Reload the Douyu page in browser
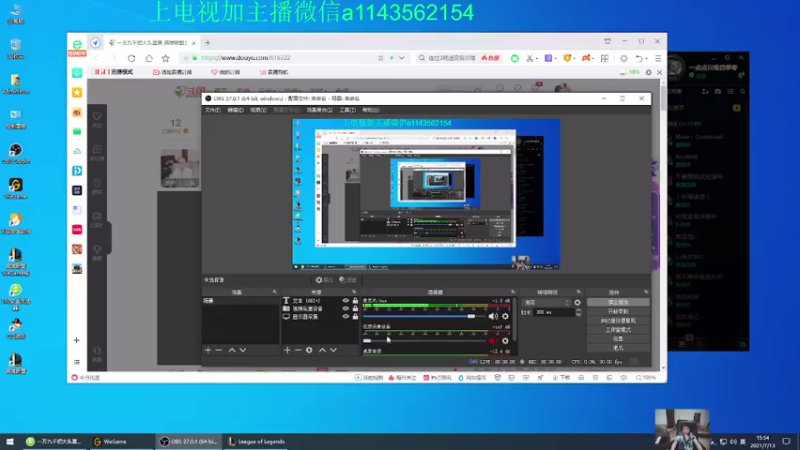The image size is (800, 450). (132, 58)
